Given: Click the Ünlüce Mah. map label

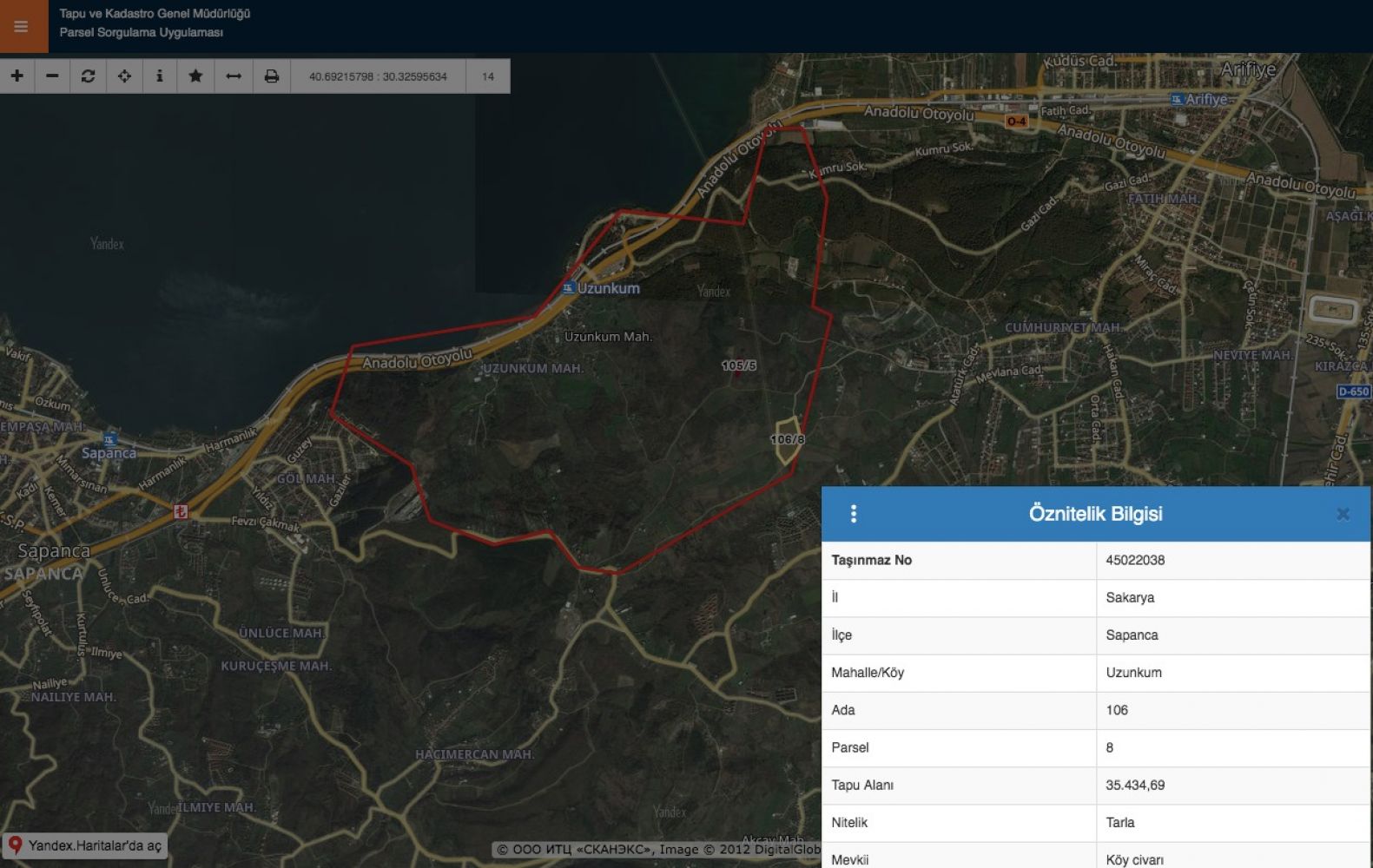Looking at the screenshot, I should click(x=281, y=633).
